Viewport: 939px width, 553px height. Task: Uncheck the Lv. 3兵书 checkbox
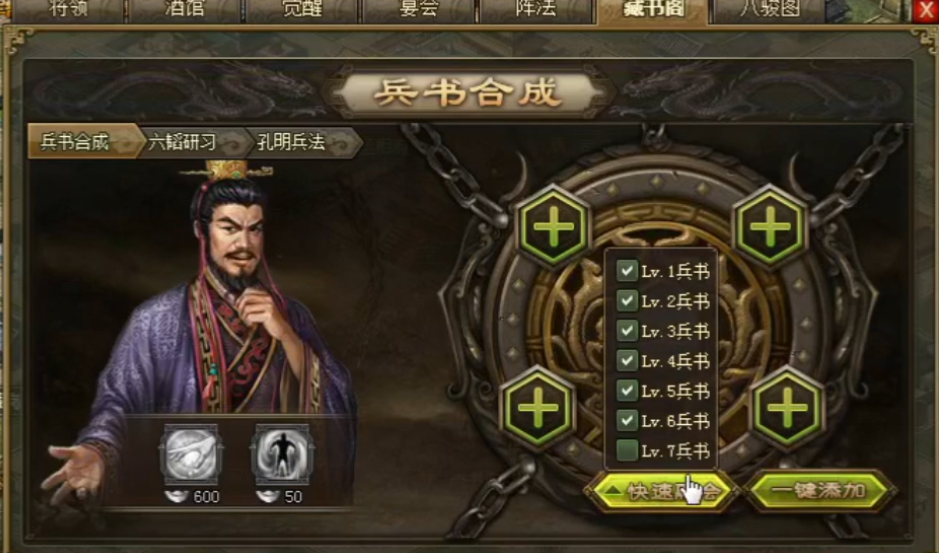(627, 331)
